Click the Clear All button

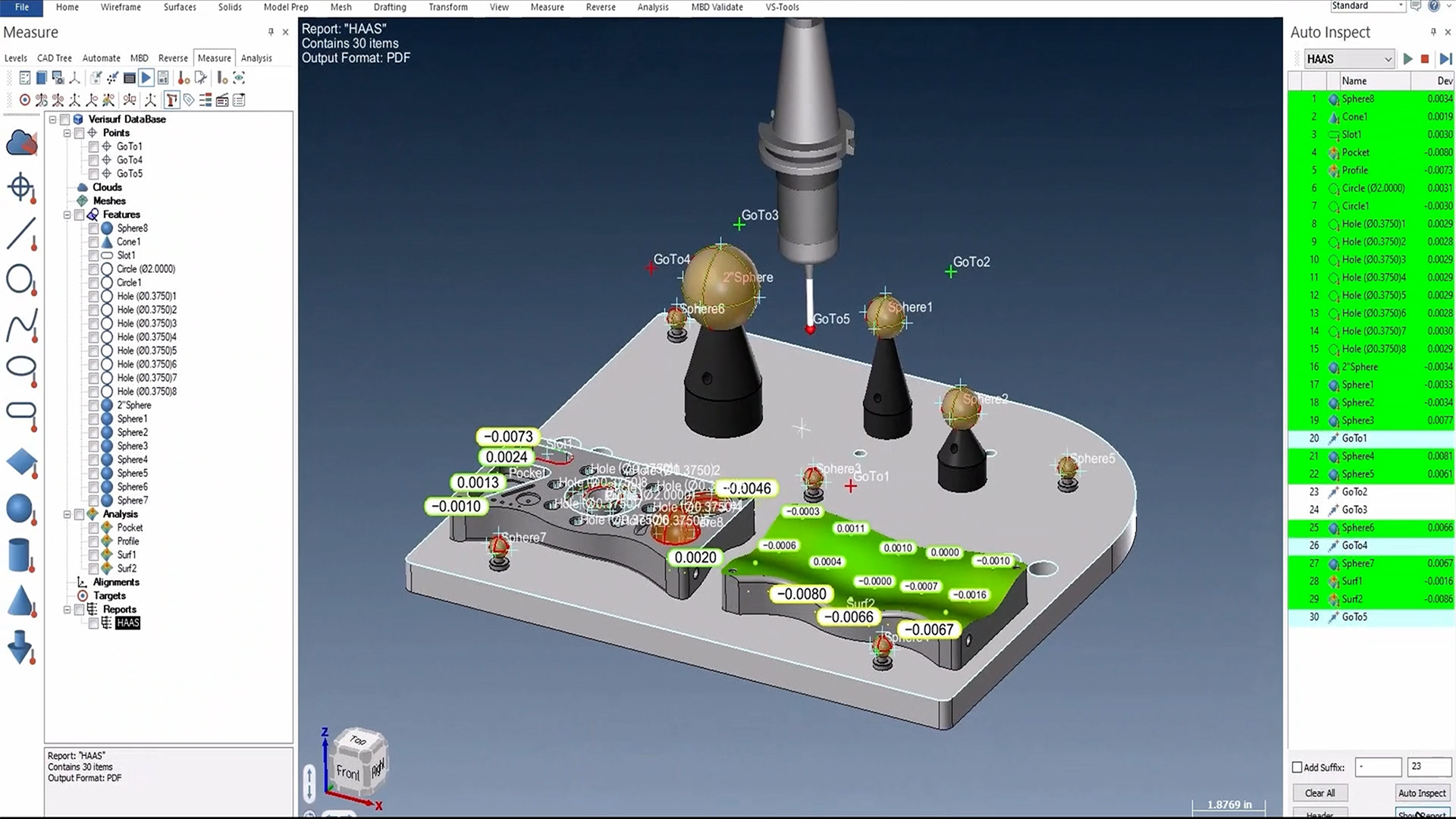[x=1319, y=792]
